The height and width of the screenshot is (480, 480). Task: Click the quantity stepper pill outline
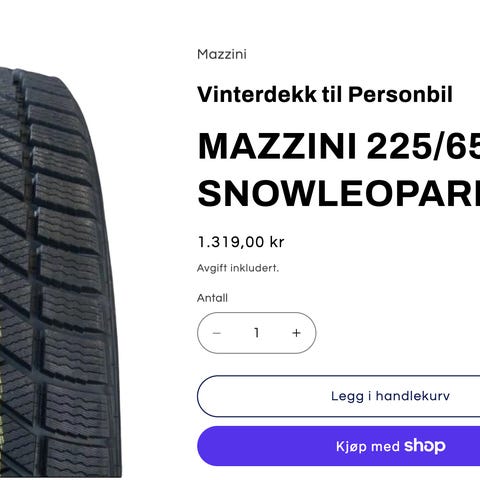[x=257, y=333]
